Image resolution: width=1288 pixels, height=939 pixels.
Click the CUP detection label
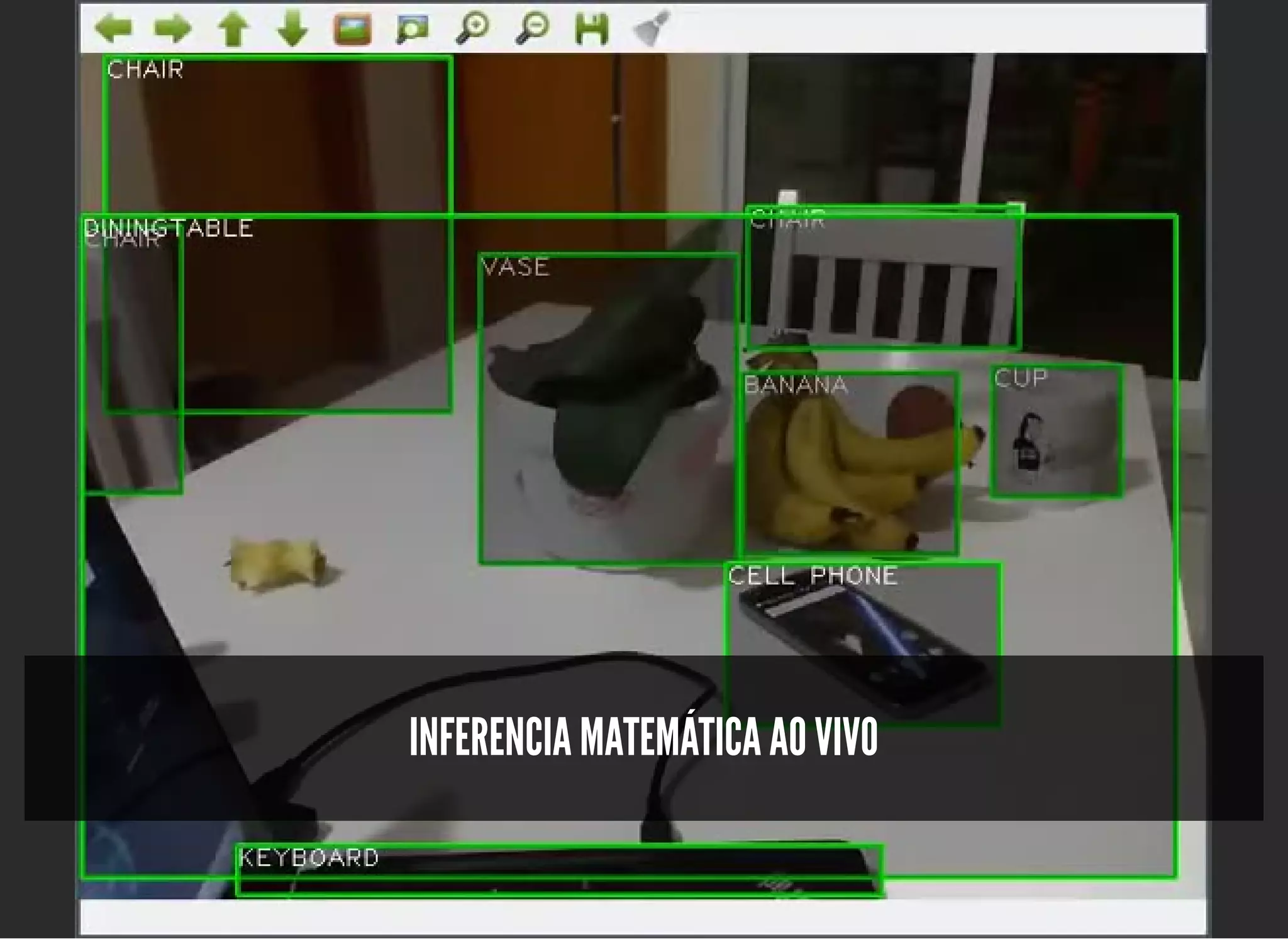click(1021, 377)
